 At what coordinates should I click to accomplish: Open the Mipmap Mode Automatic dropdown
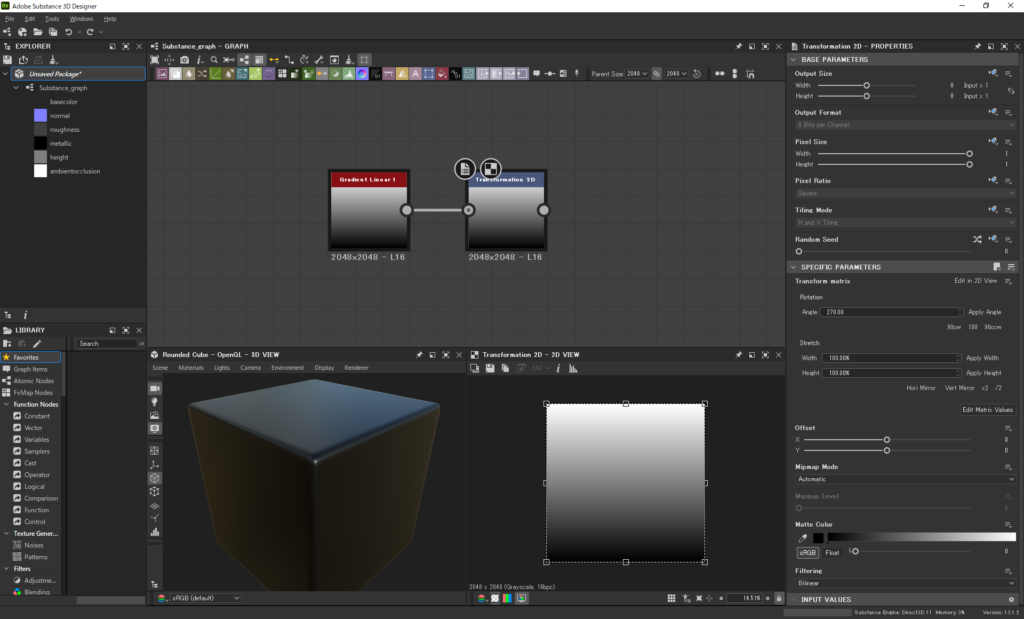[906, 479]
